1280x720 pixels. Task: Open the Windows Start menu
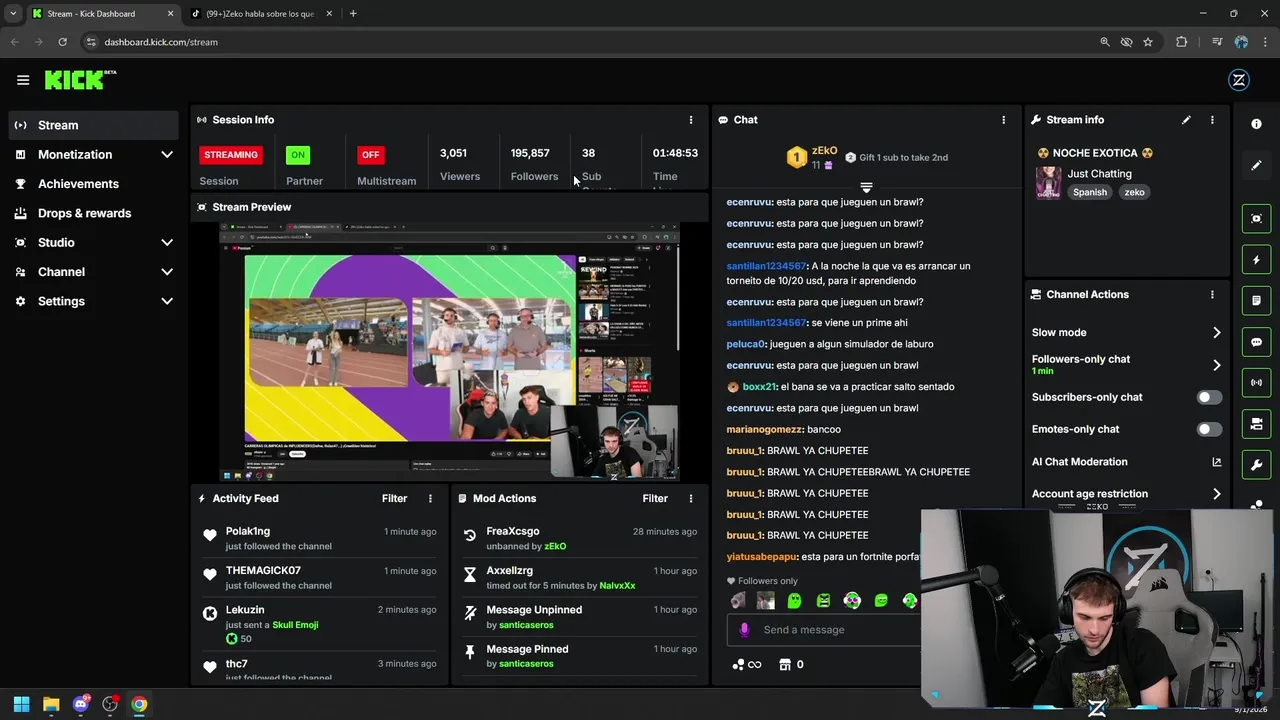pyautogui.click(x=22, y=704)
